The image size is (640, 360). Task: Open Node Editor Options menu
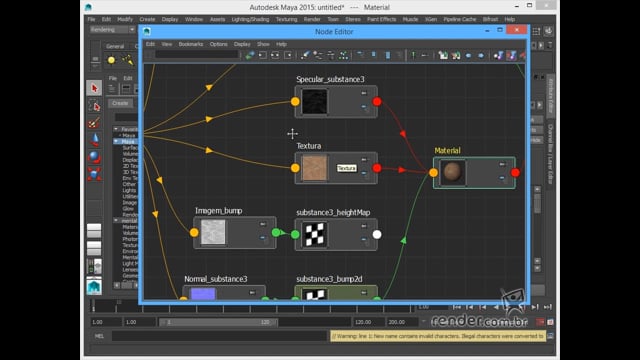pyautogui.click(x=218, y=44)
